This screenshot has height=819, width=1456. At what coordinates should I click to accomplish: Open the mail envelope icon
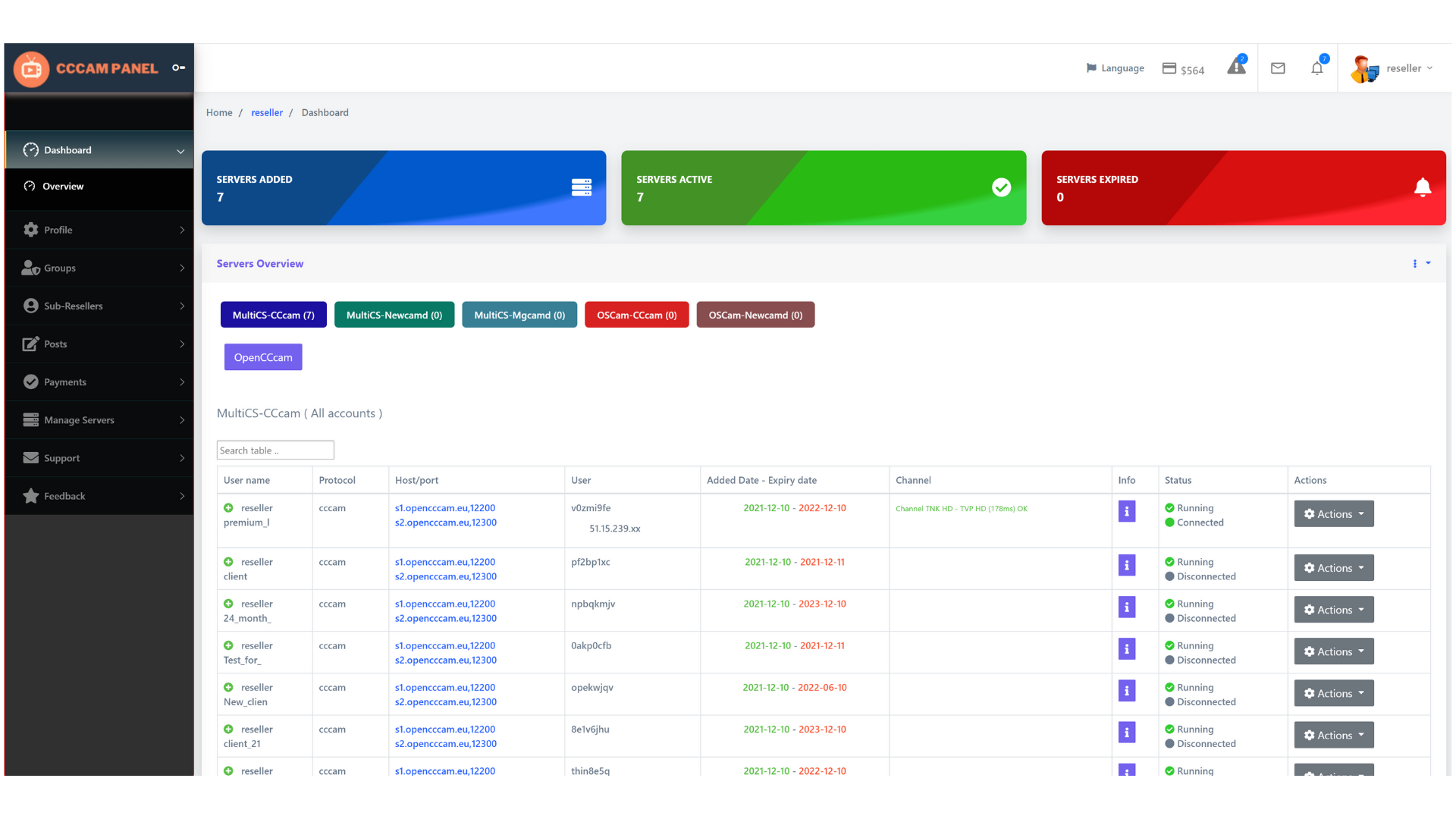click(1278, 68)
